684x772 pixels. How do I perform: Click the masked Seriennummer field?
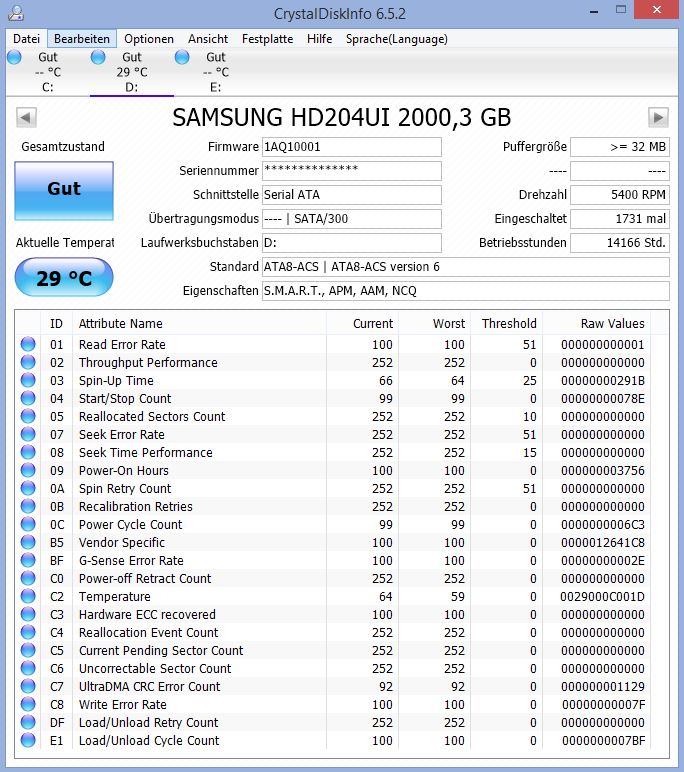[x=352, y=171]
